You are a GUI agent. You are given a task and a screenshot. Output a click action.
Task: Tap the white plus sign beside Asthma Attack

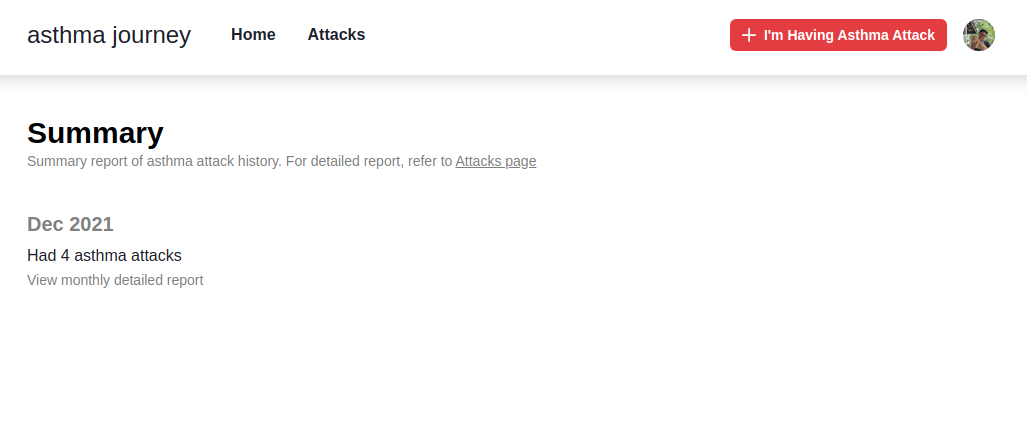click(x=749, y=35)
